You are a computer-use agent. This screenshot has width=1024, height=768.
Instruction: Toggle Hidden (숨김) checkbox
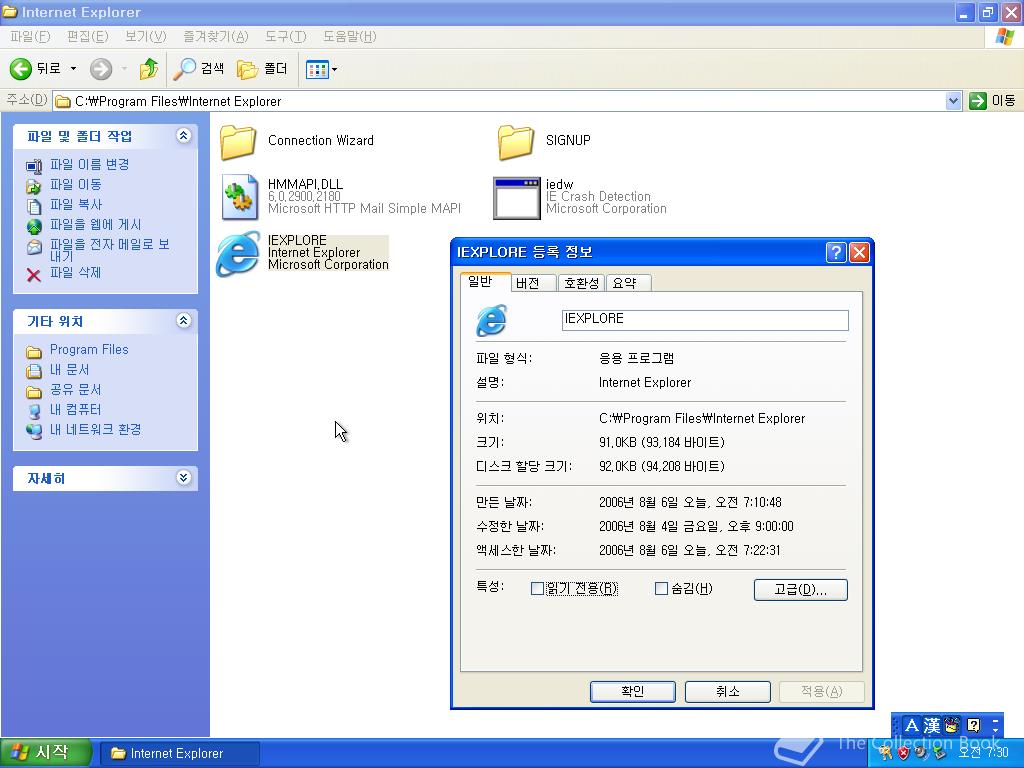661,588
